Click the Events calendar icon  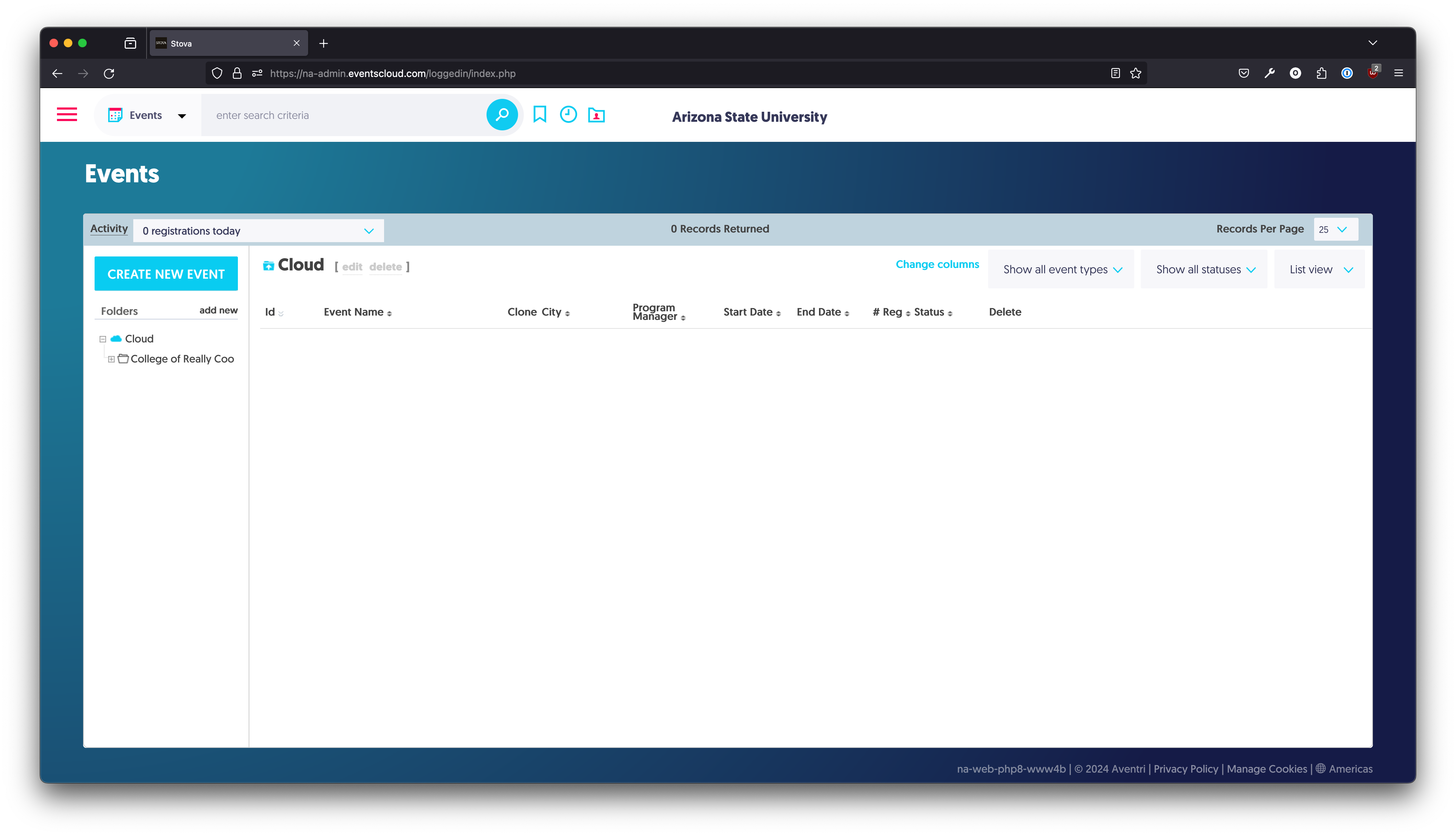click(115, 115)
